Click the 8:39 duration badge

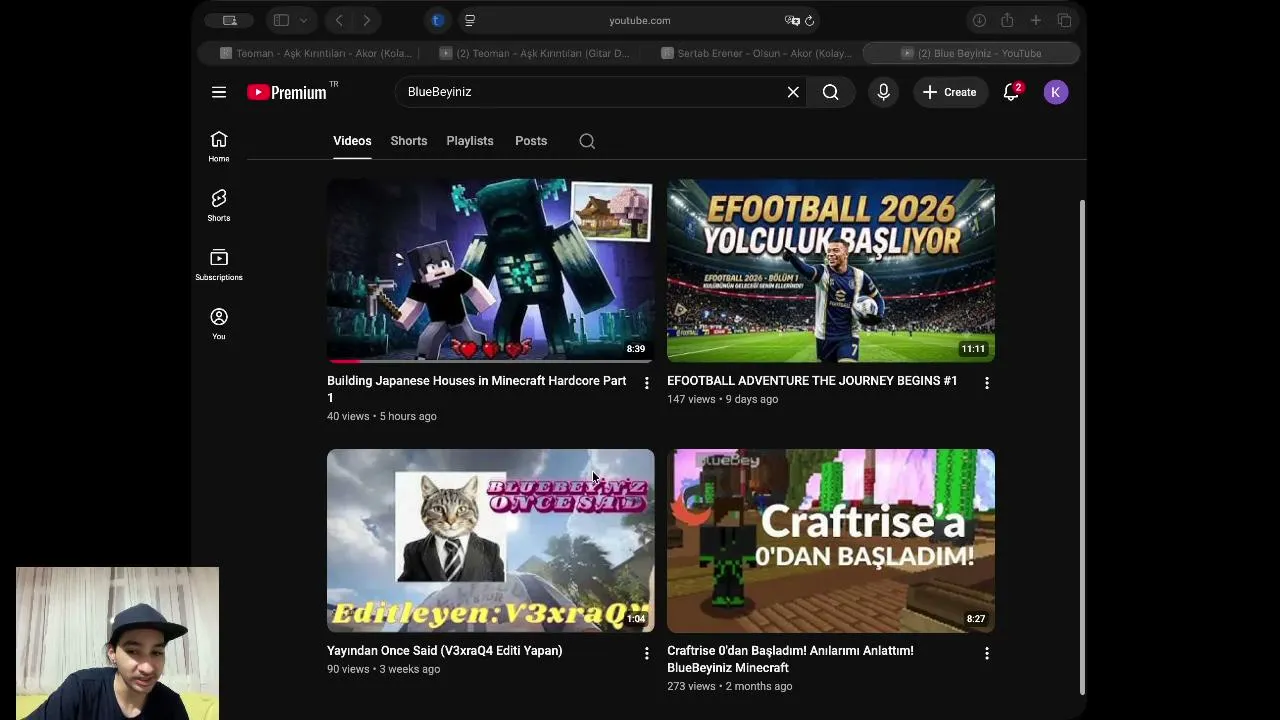point(636,349)
